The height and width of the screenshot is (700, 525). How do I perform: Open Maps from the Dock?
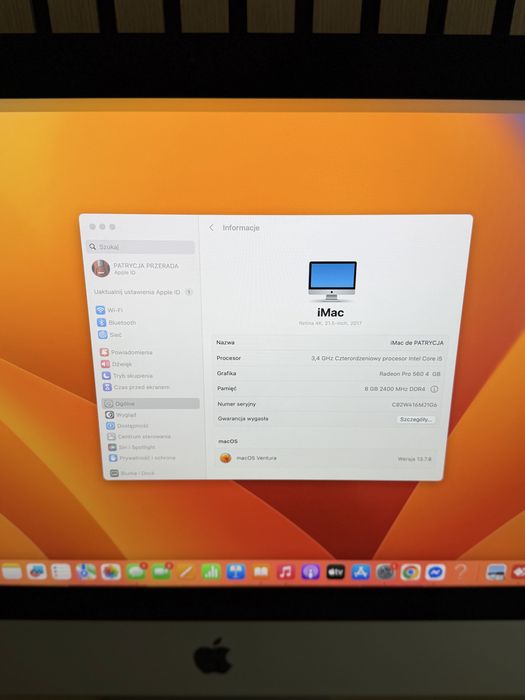click(86, 572)
